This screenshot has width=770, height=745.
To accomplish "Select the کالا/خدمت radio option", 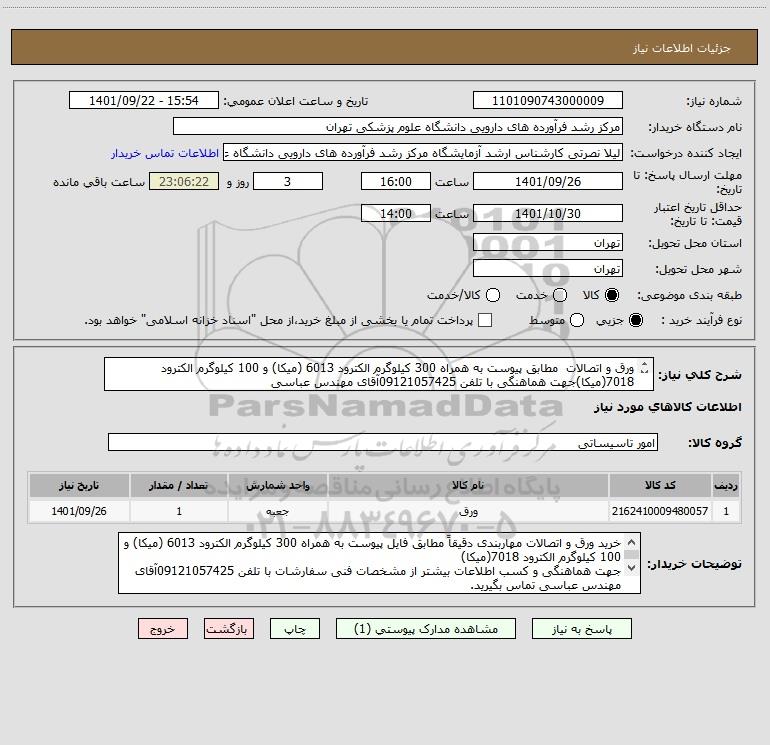I will [493, 295].
